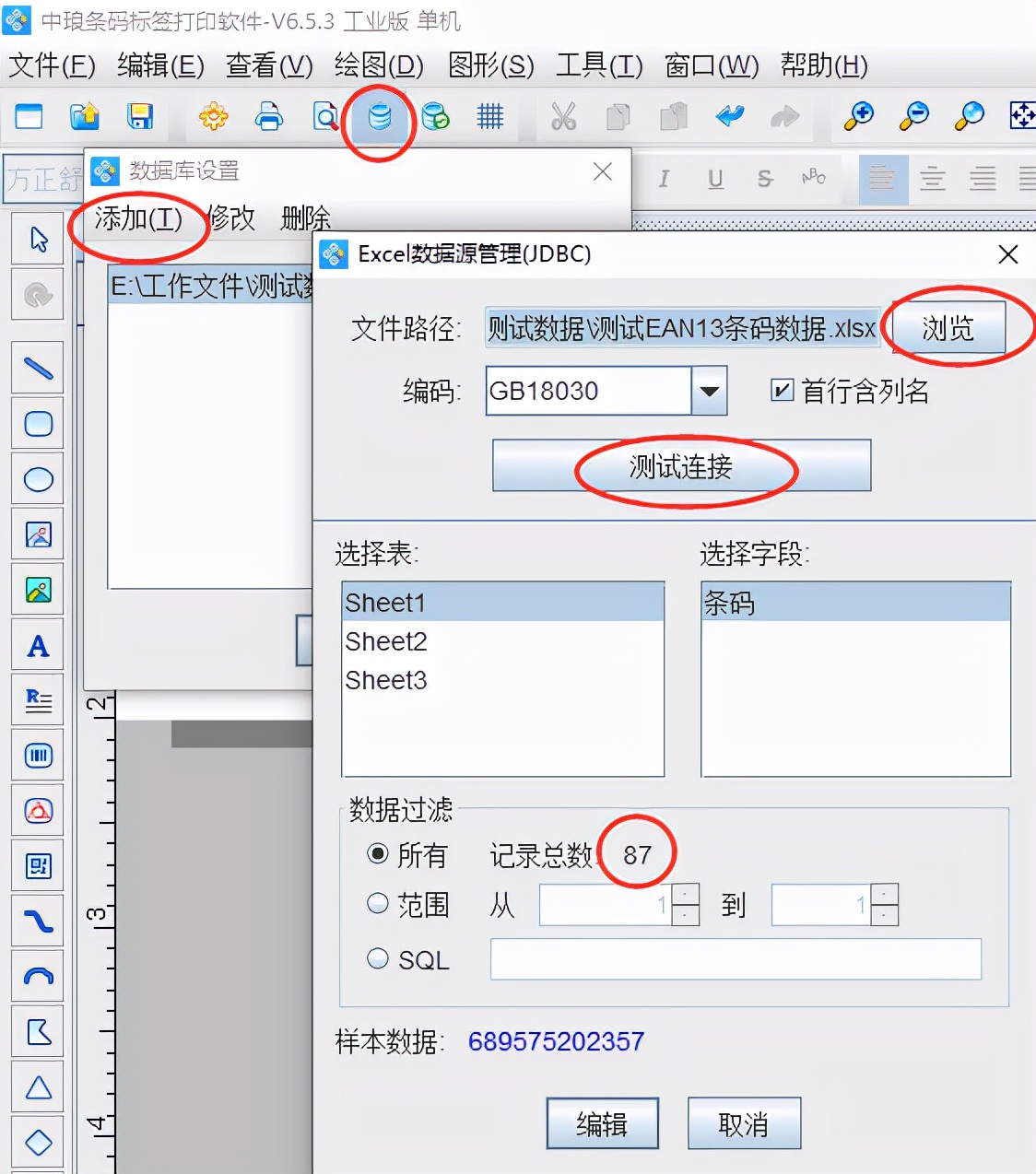
Task: Click the print icon
Action: click(269, 116)
